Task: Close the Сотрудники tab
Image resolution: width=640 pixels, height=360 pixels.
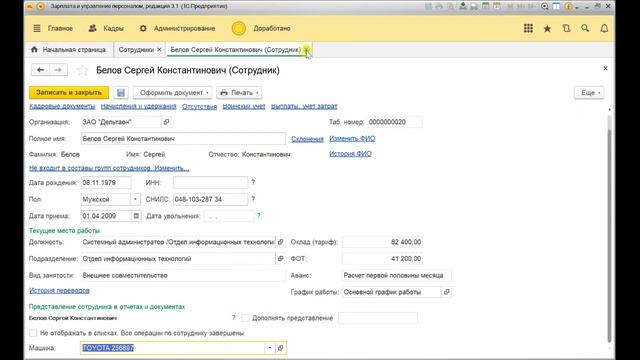Action: pyautogui.click(x=159, y=49)
